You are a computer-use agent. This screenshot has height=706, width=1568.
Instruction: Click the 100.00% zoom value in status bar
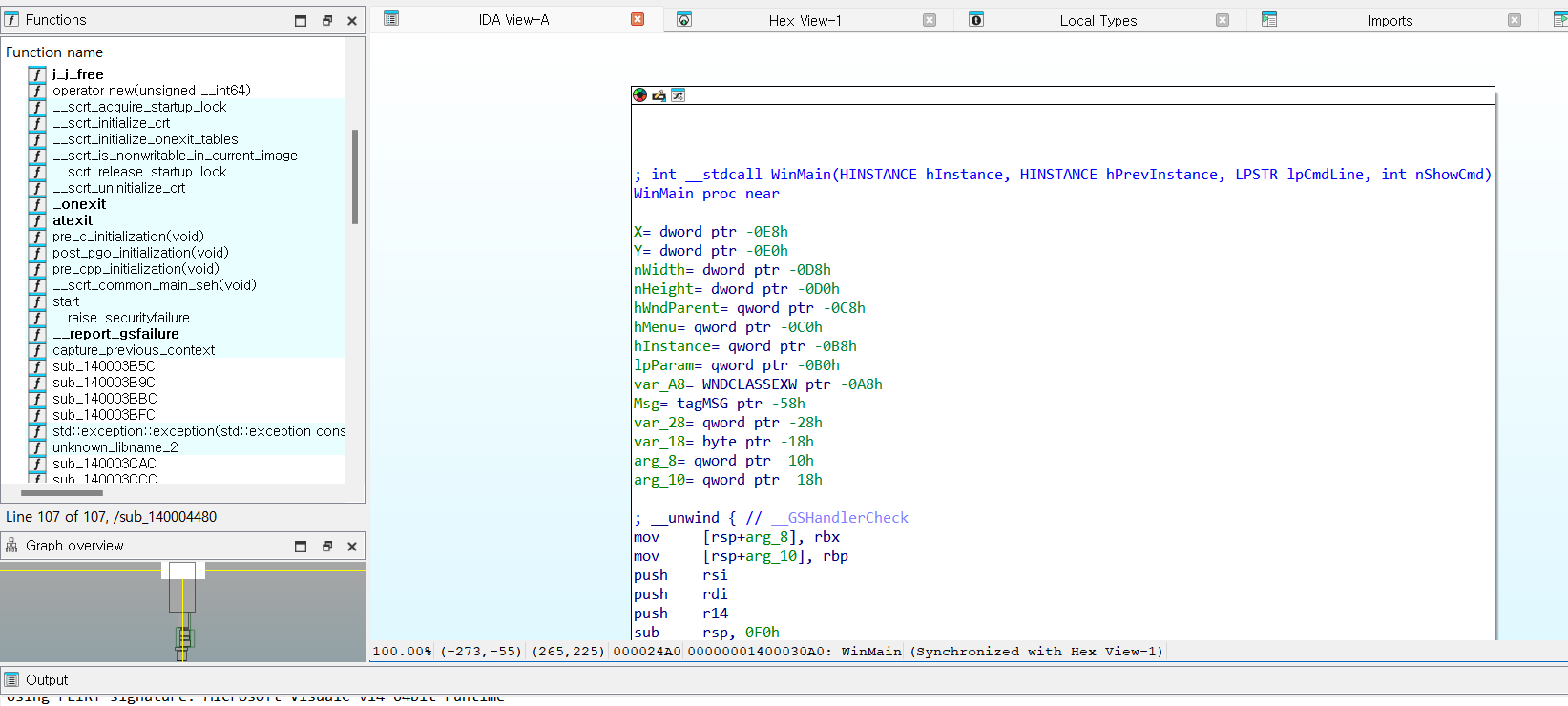(x=402, y=652)
